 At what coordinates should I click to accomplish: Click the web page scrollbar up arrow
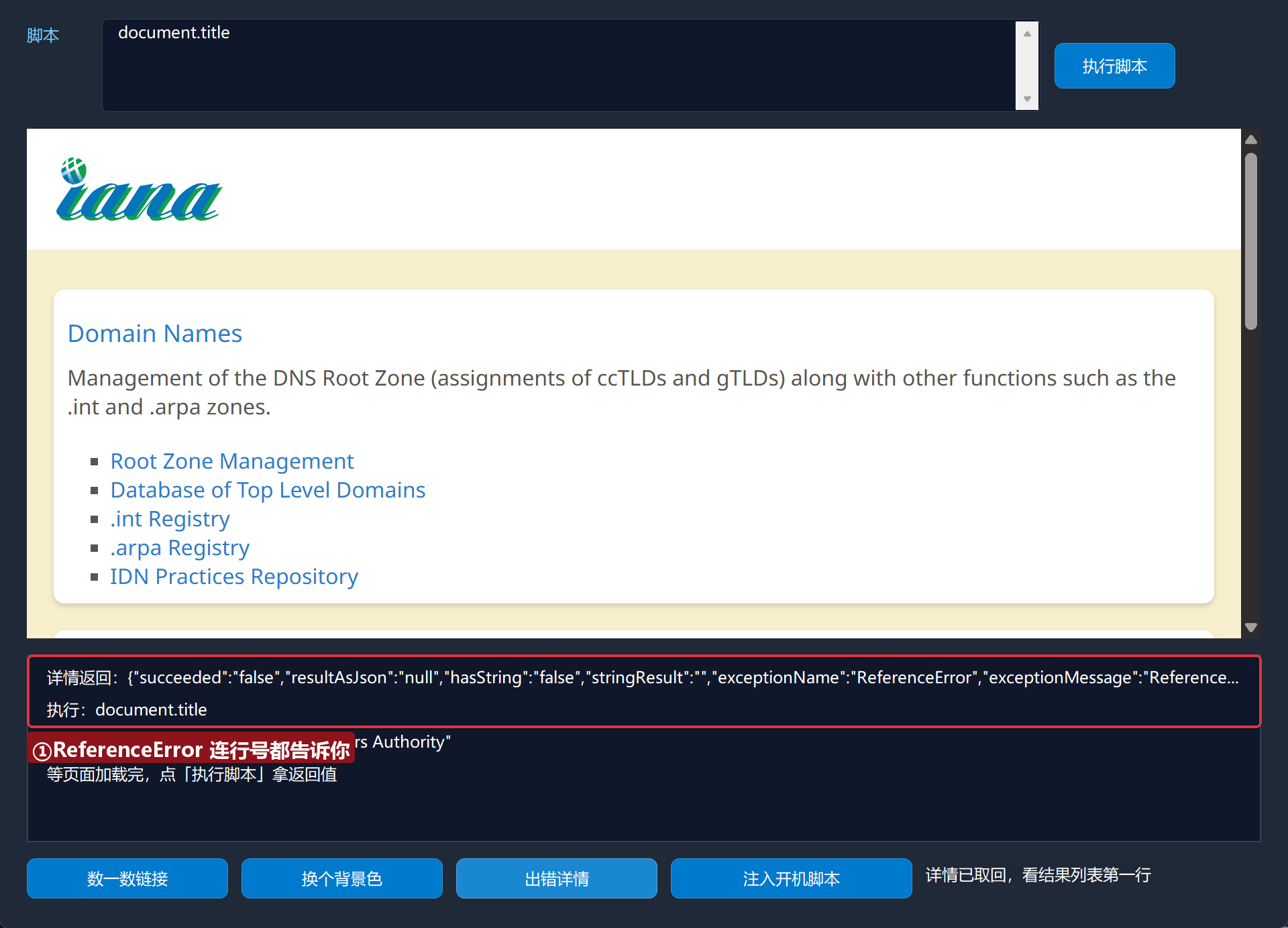tap(1251, 139)
